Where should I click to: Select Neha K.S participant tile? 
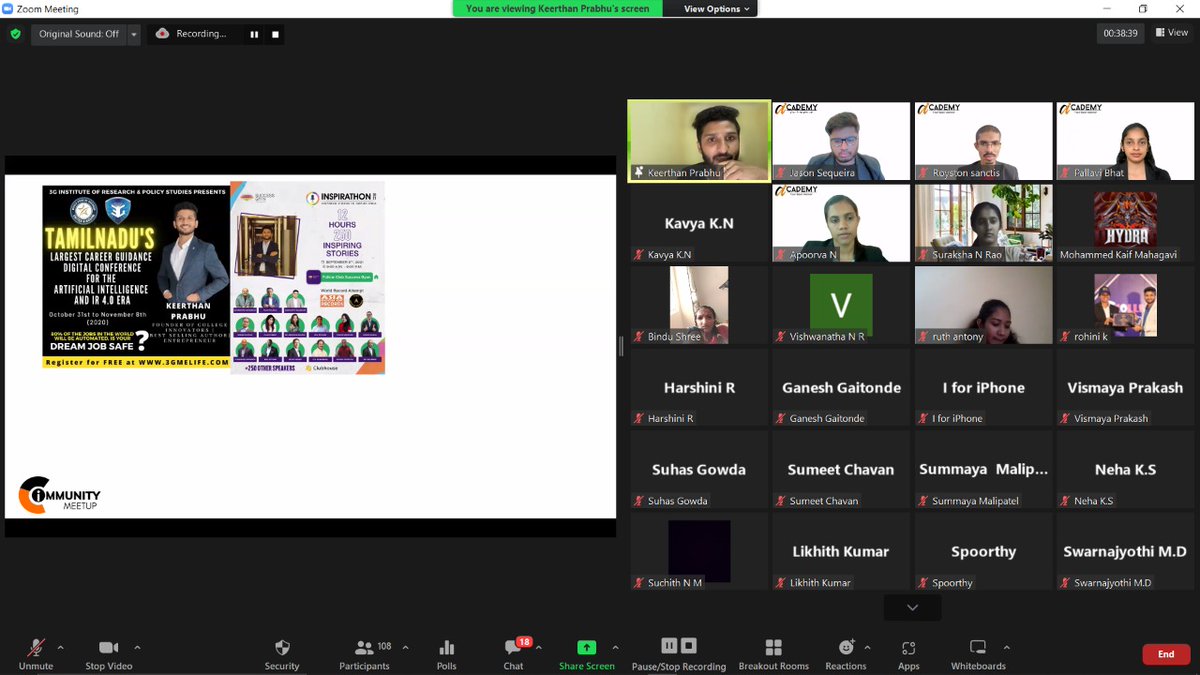(x=1125, y=469)
